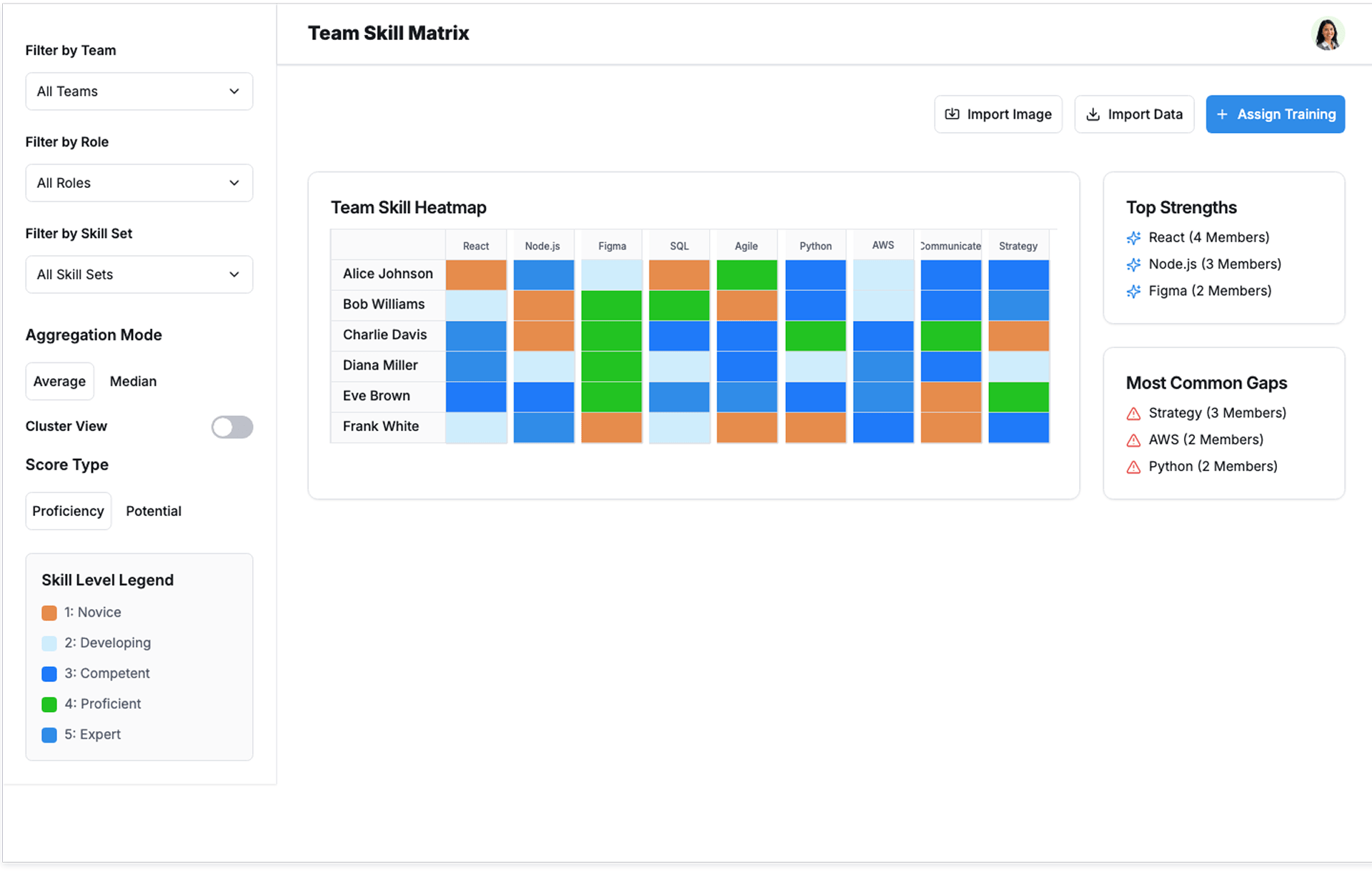Click the Proficient green legend swatch
The image size is (1372, 892).
(x=49, y=705)
